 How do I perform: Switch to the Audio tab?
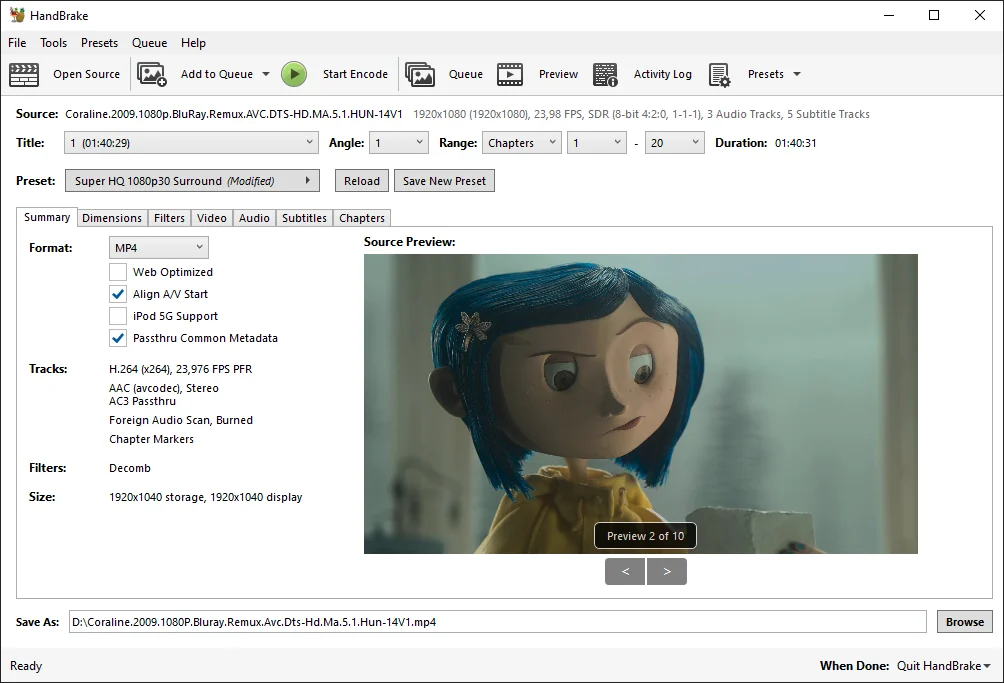pyautogui.click(x=254, y=218)
